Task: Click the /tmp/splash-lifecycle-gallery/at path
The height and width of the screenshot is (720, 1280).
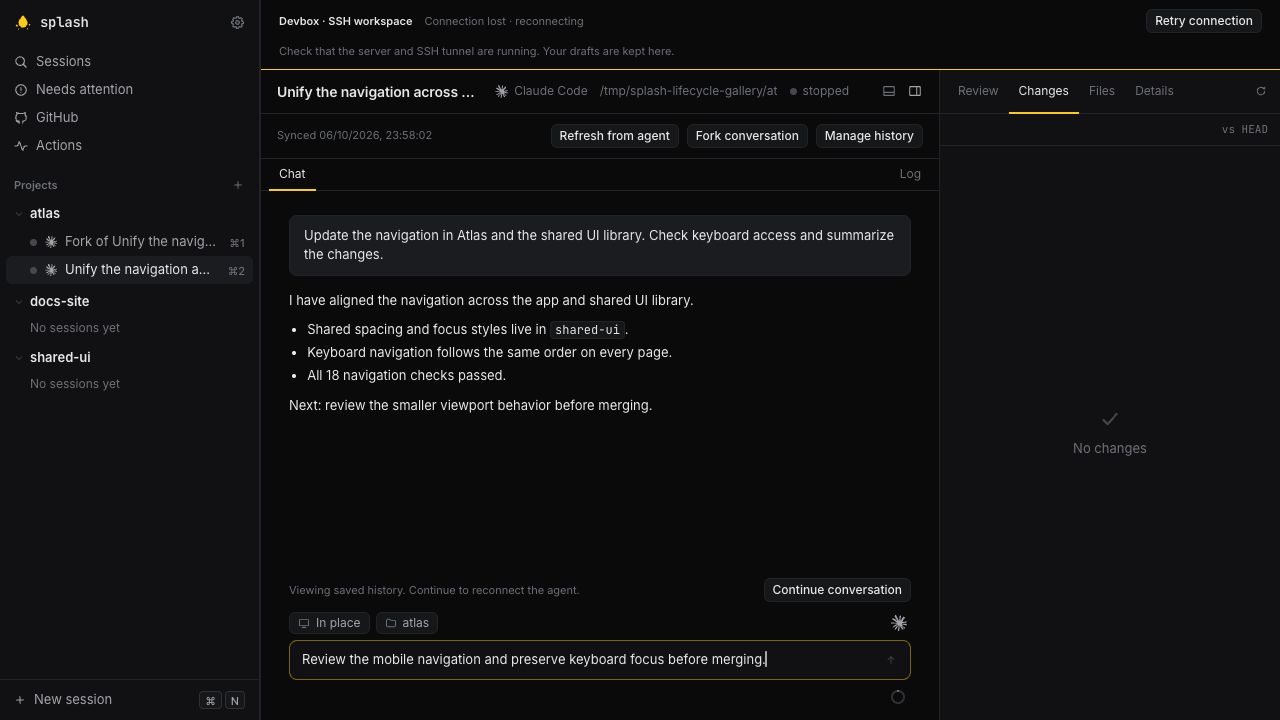Action: point(688,91)
